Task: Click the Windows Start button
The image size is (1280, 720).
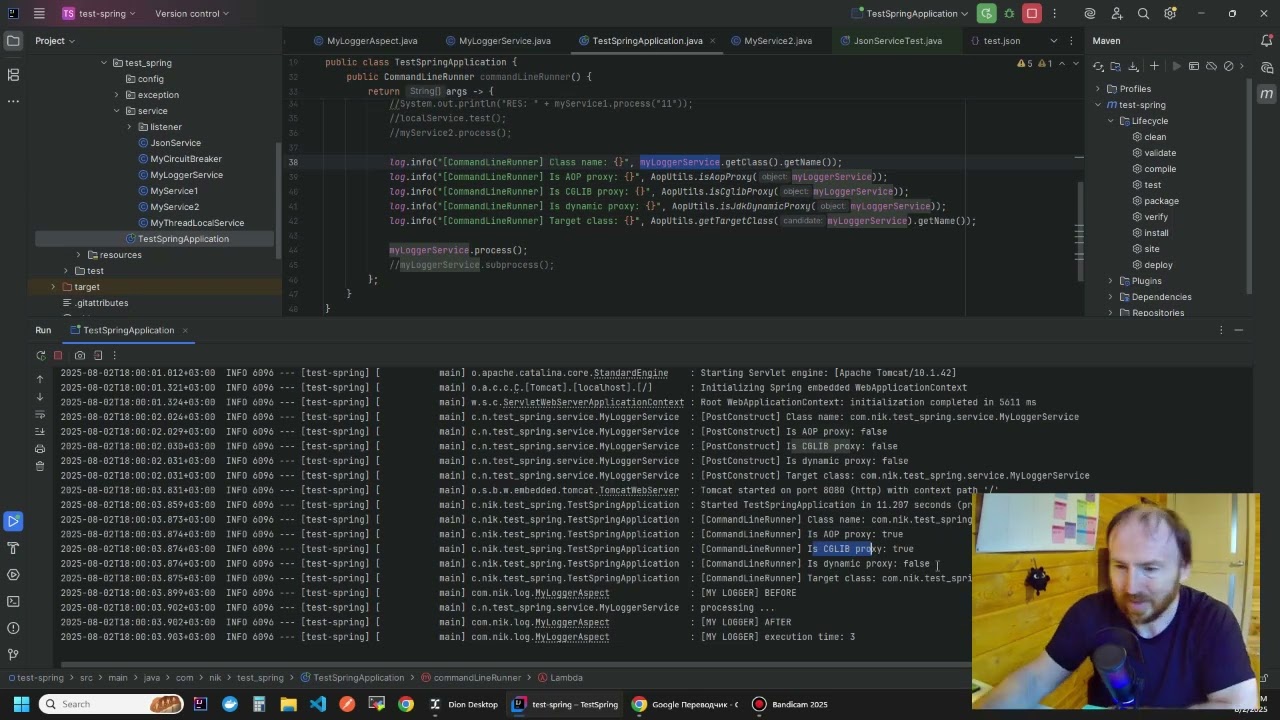Action: [x=21, y=704]
